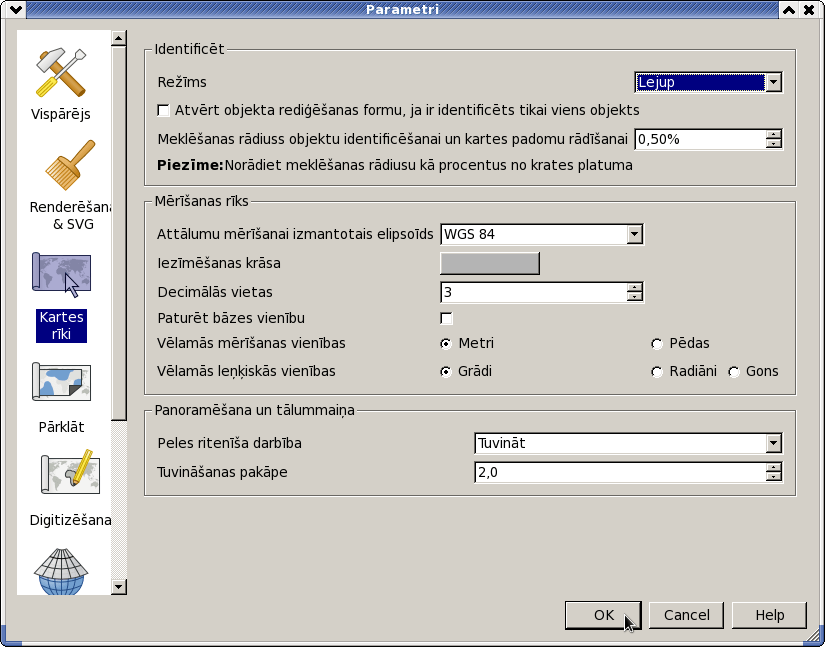The height and width of the screenshot is (647, 825).
Task: Click the sidebar scrollbar thumb
Action: point(119,234)
